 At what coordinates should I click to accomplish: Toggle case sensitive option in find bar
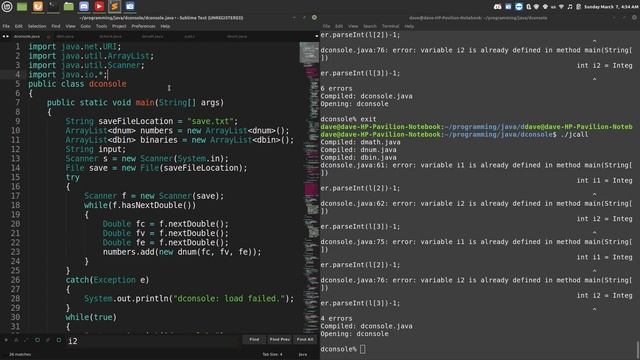click(16, 340)
